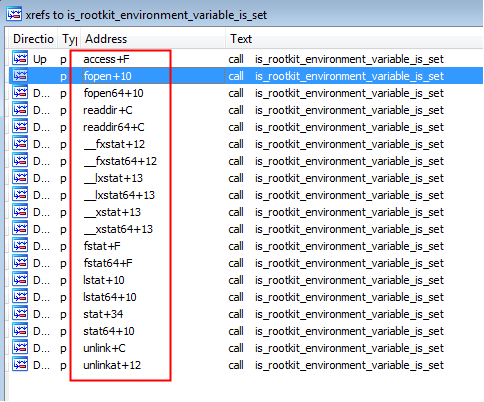Select the fstat+F address entry

pyautogui.click(x=102, y=246)
